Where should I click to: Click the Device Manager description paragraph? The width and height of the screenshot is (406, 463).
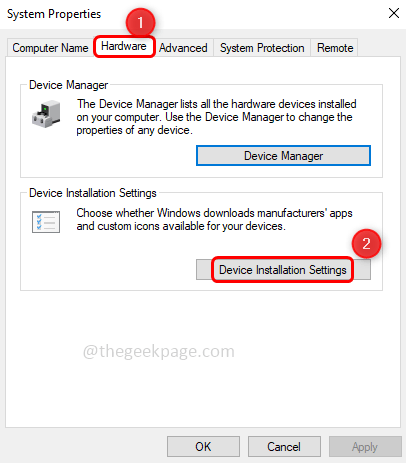tap(216, 117)
